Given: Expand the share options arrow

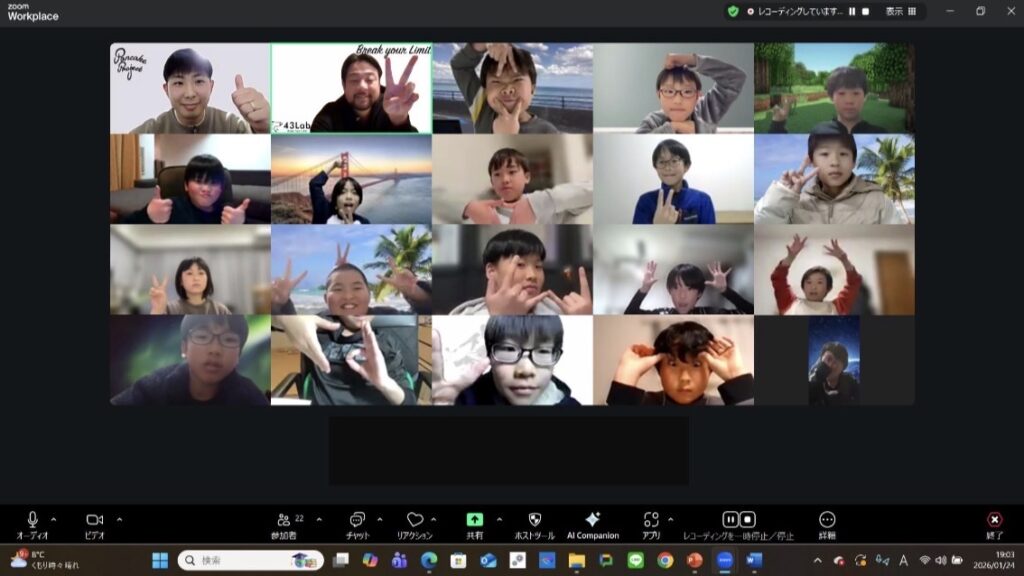Looking at the screenshot, I should click(x=499, y=519).
